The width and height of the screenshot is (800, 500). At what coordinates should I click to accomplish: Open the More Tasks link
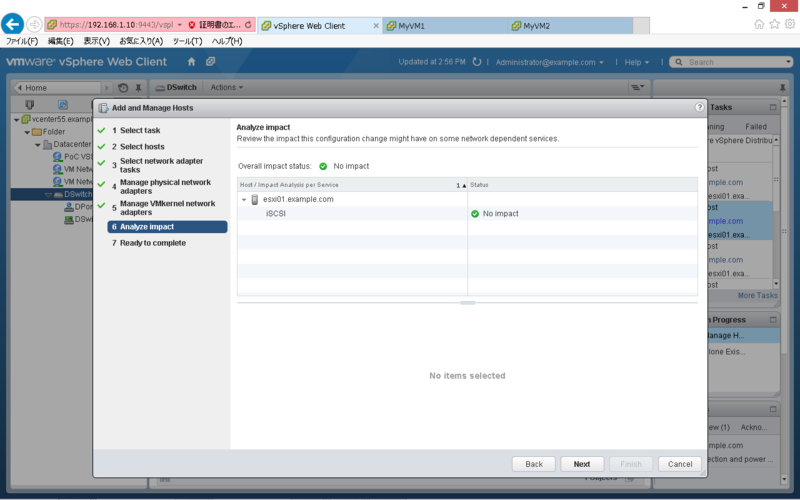tap(758, 295)
